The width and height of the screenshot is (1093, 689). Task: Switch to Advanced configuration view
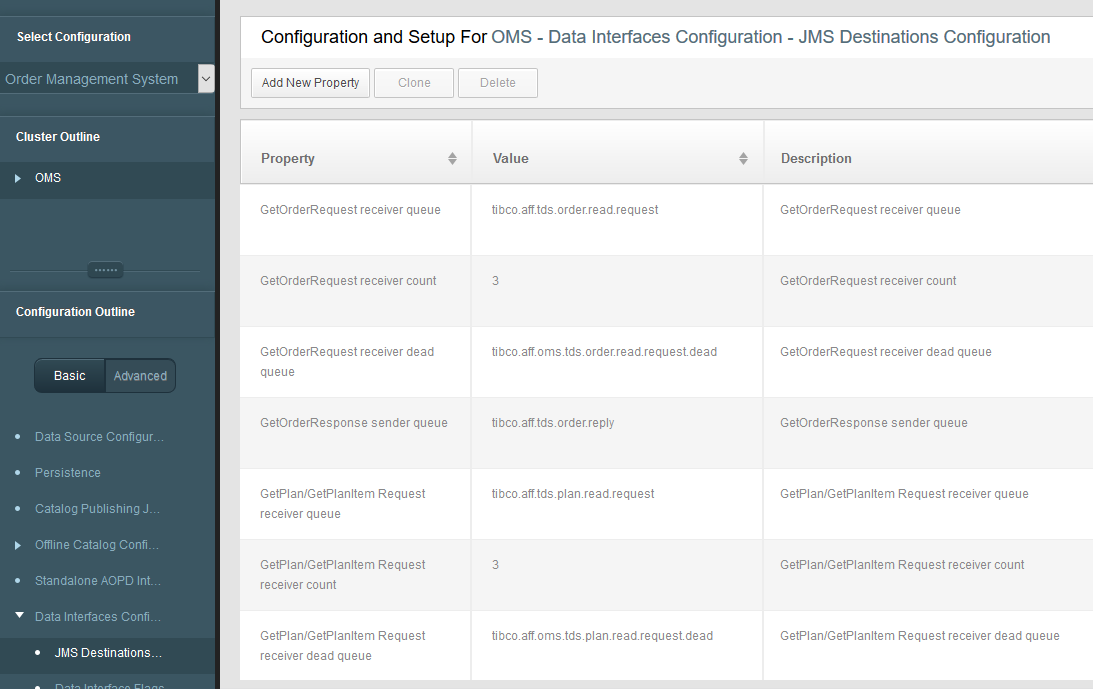coord(140,376)
